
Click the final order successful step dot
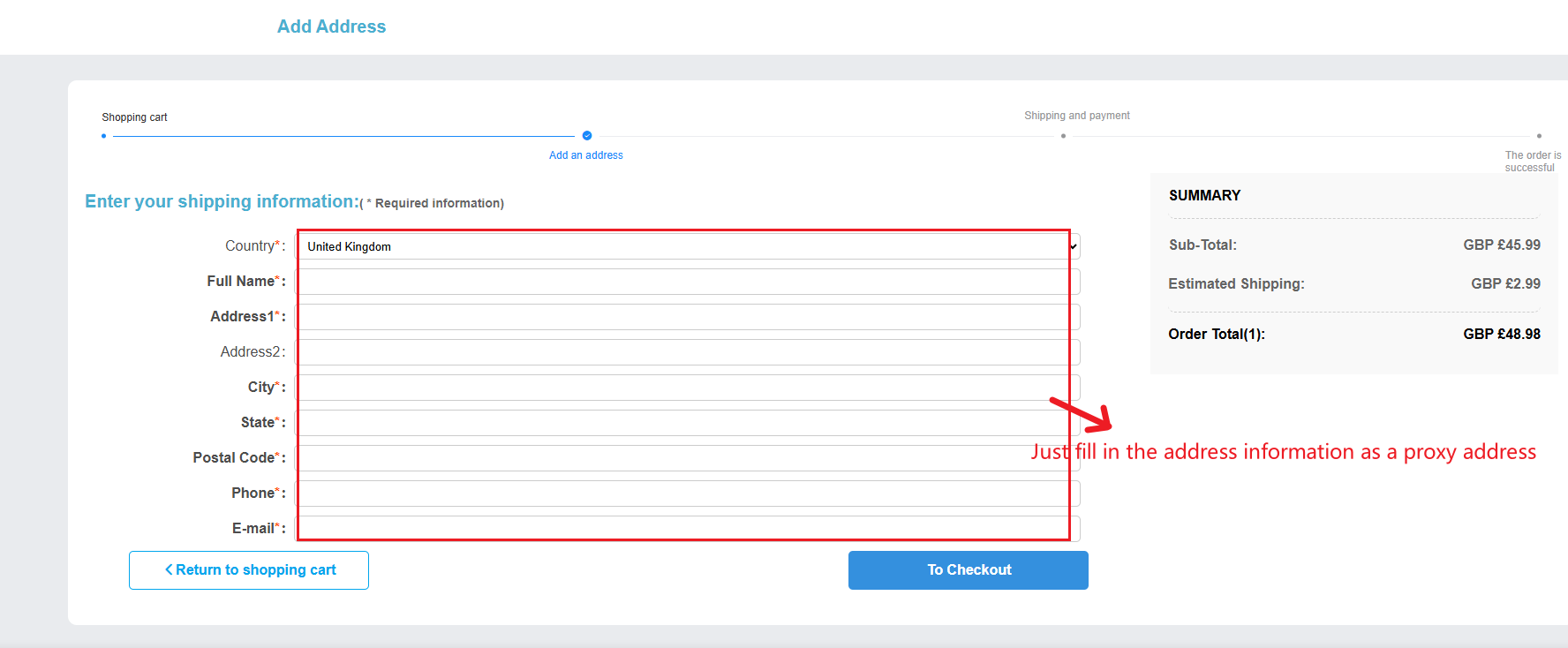click(1539, 136)
